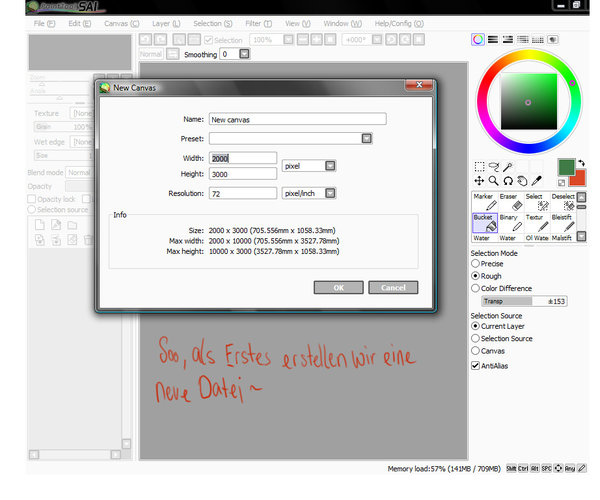Choose the Select pen tool
This screenshot has width=600, height=500.
[537, 202]
